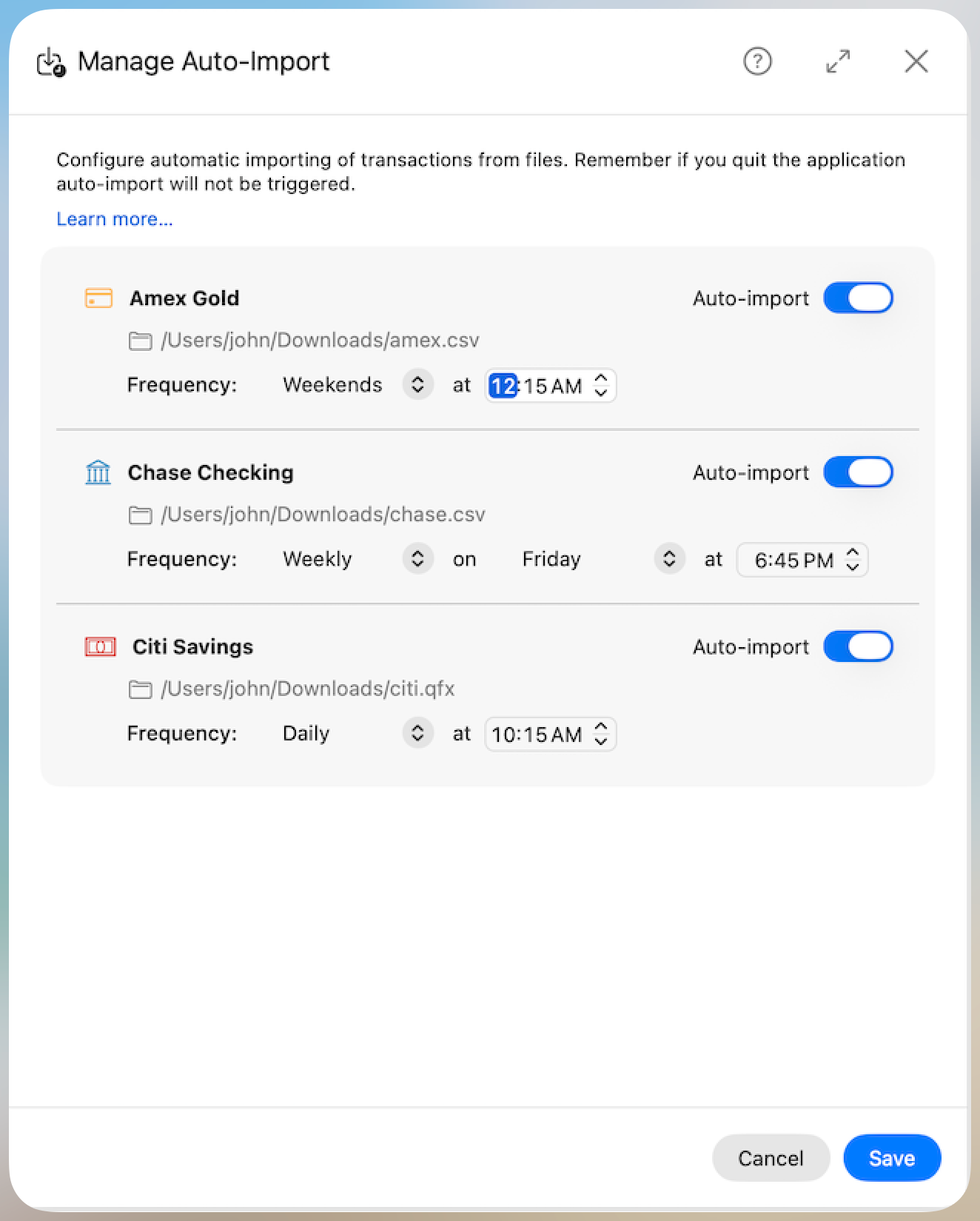Click the expand-to-fullscreen arrows icon
The height and width of the screenshot is (1221, 980).
tap(839, 61)
